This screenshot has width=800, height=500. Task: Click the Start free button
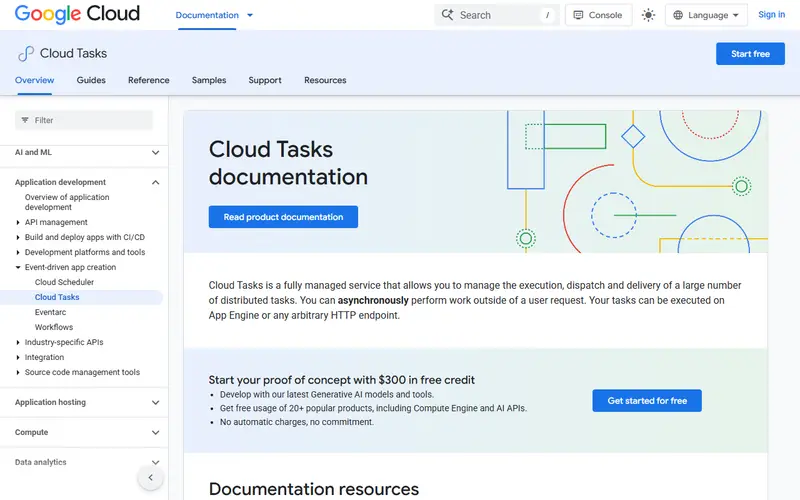point(750,54)
